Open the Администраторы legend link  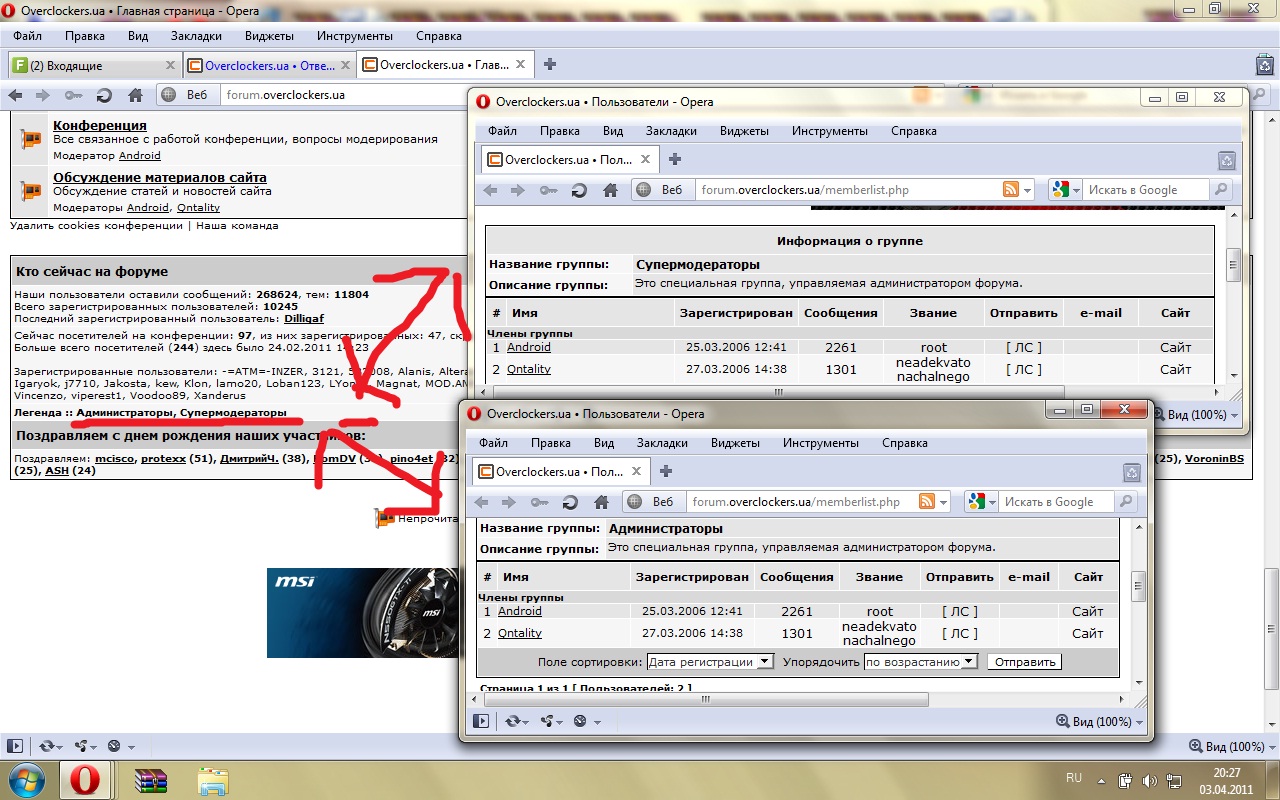point(124,413)
